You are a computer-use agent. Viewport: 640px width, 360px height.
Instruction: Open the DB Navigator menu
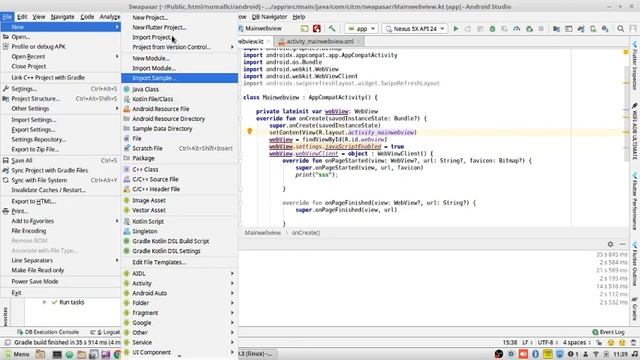coord(269,17)
